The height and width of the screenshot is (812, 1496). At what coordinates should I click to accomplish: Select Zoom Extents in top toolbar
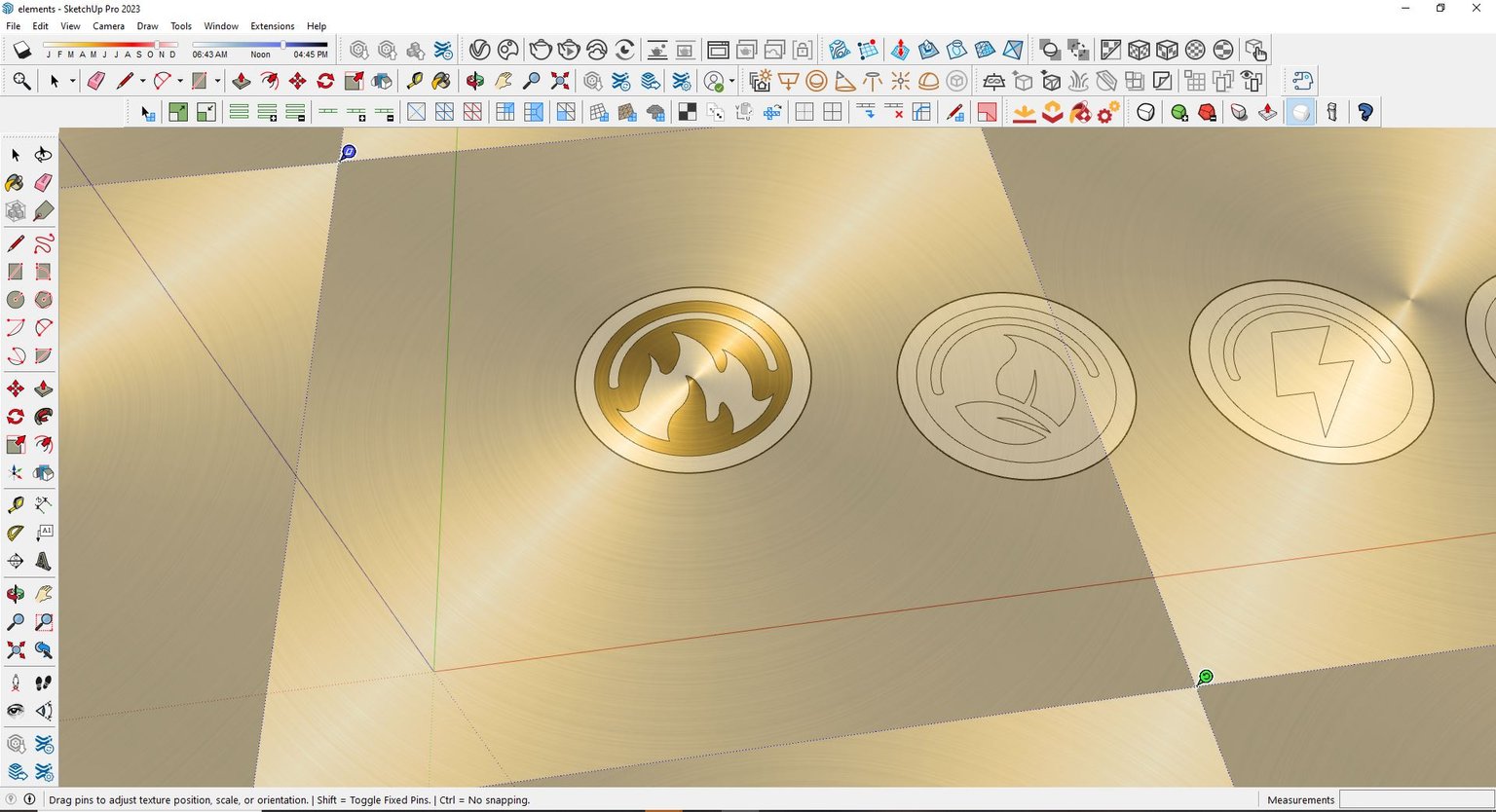(560, 81)
